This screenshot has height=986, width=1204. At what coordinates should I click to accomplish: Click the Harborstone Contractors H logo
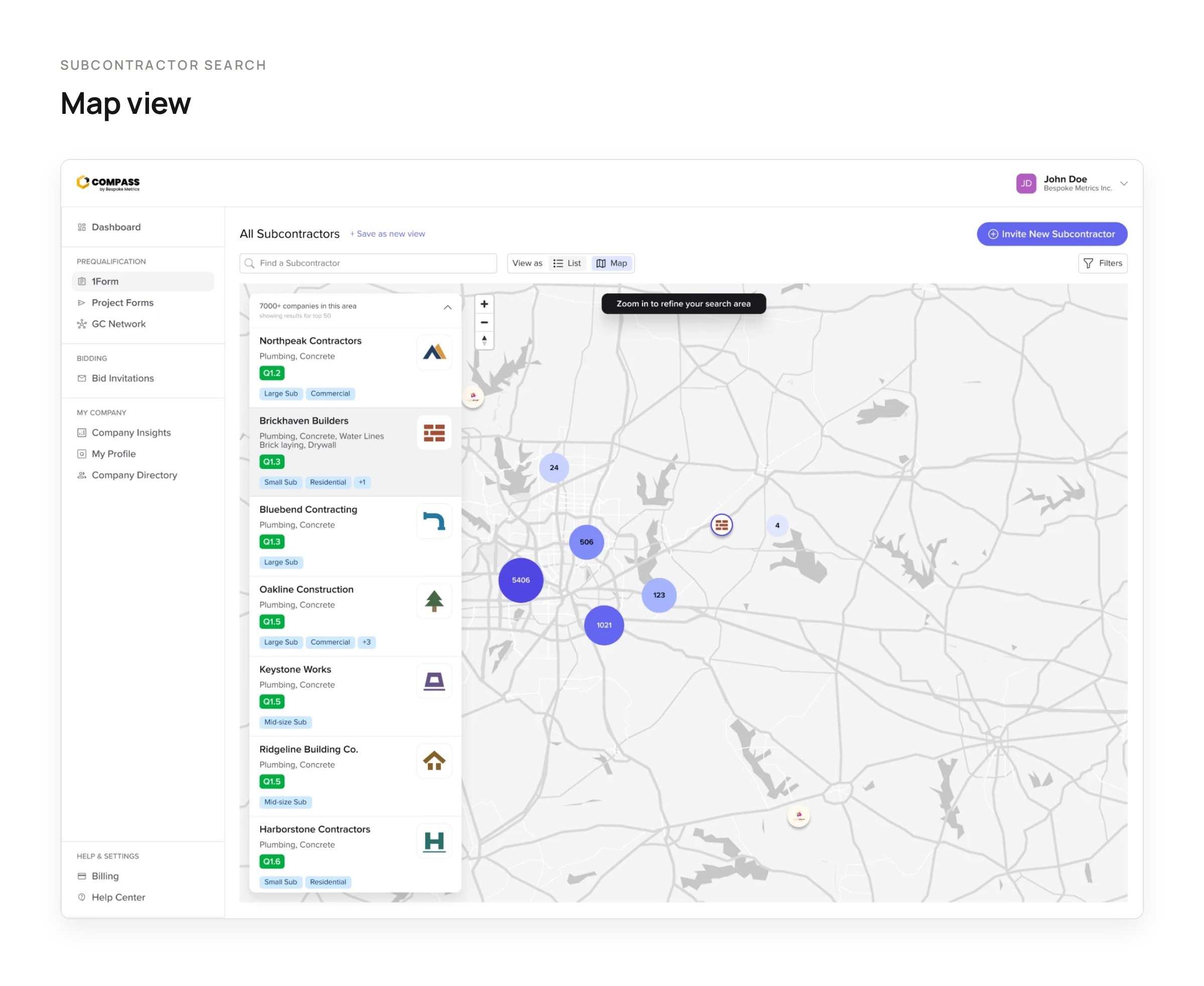pyautogui.click(x=434, y=842)
